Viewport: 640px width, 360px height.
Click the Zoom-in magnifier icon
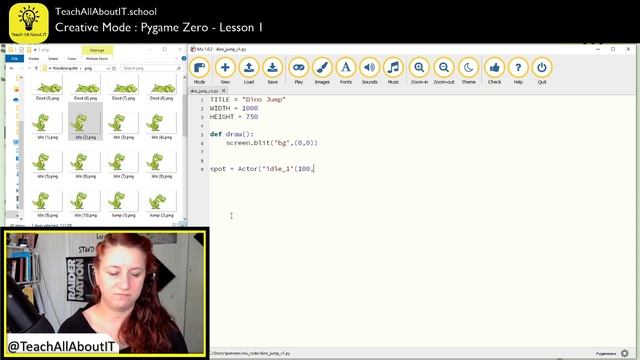419,71
